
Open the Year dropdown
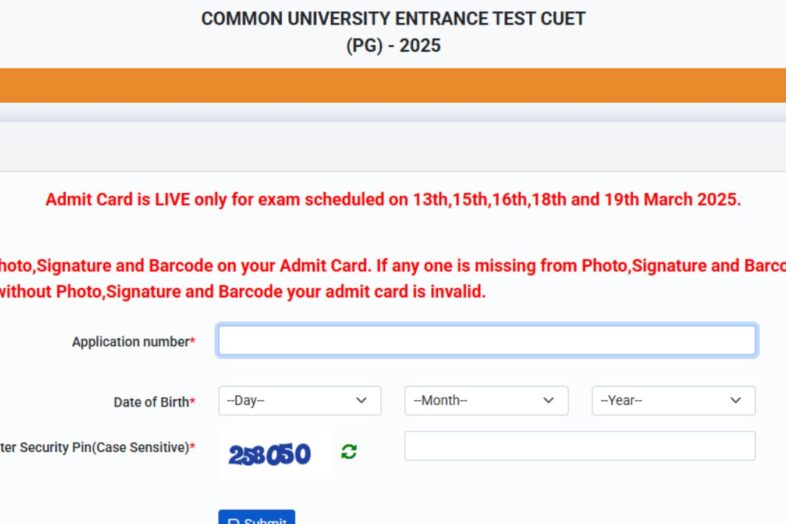pos(673,401)
